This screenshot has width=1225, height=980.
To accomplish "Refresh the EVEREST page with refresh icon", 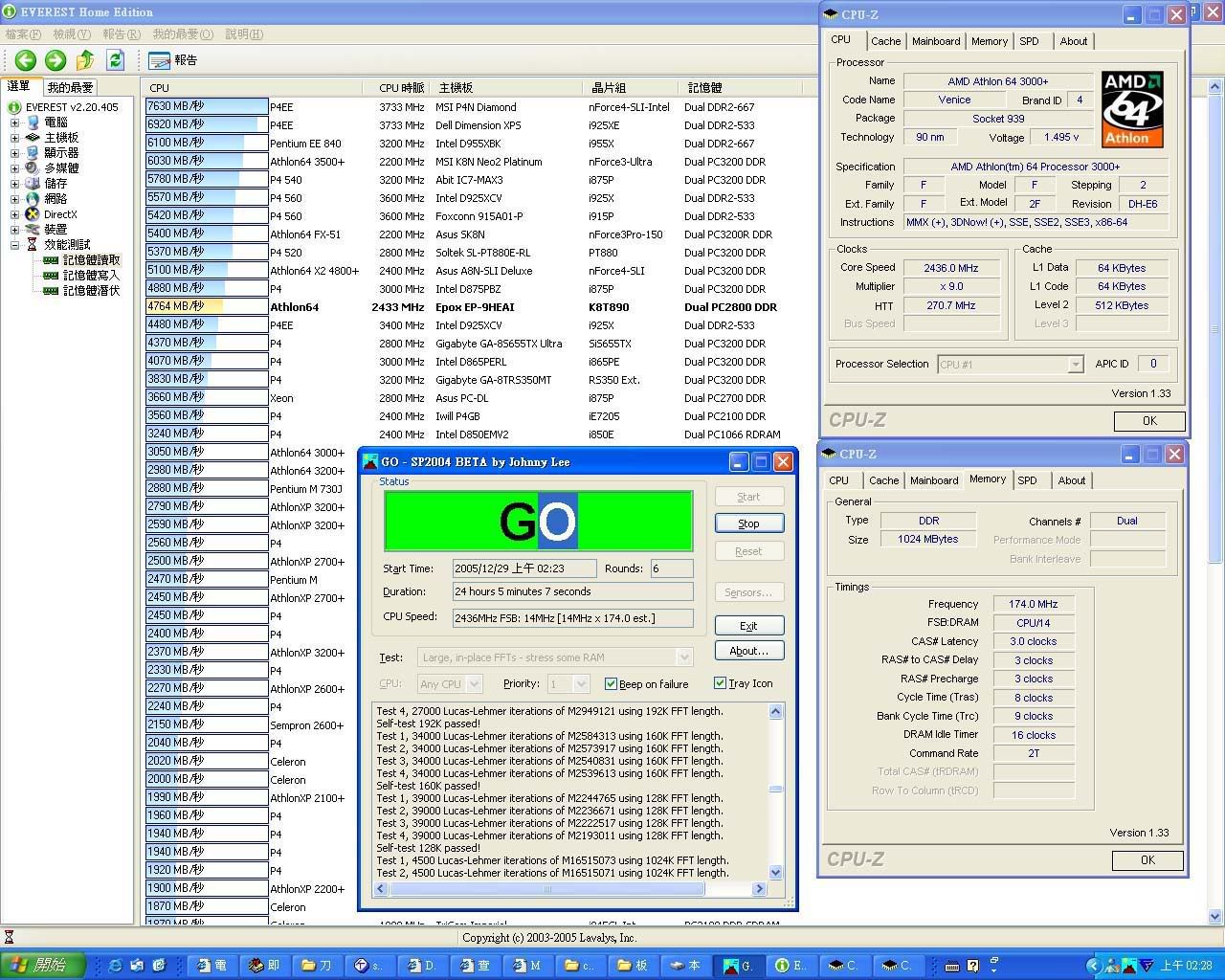I will [x=116, y=60].
